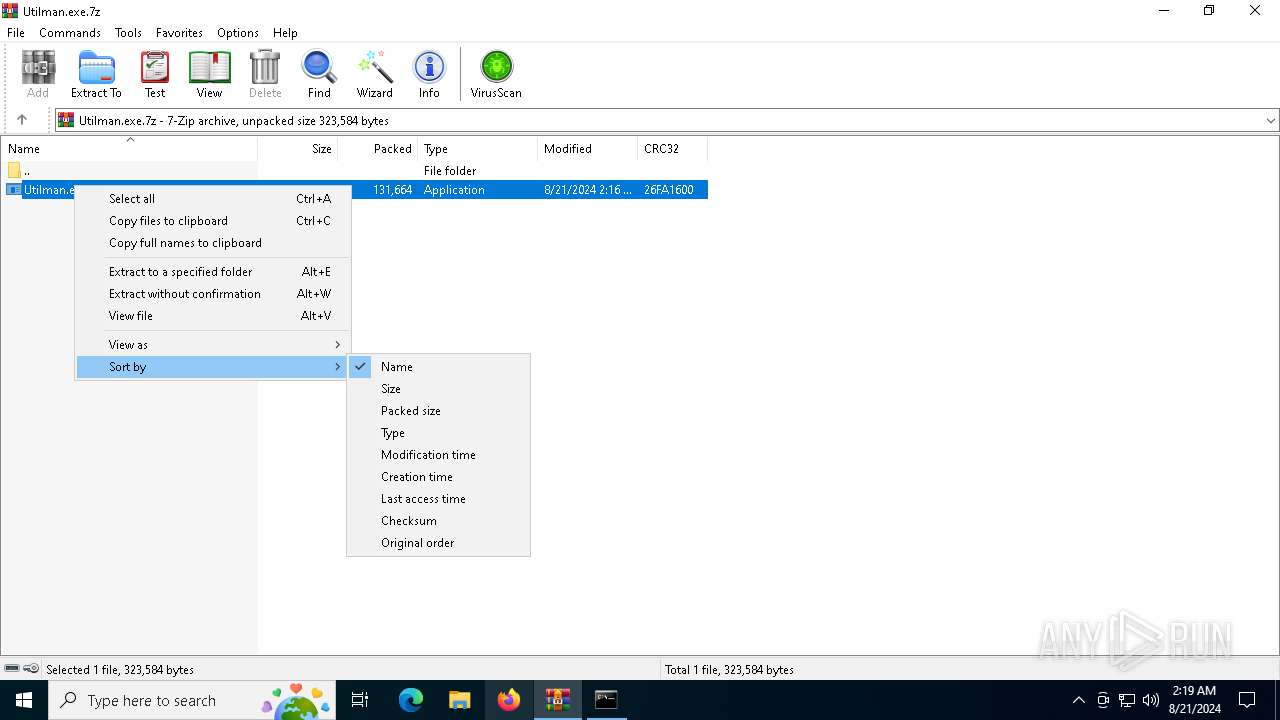Expand the View as submenu
Image resolution: width=1280 pixels, height=720 pixels.
pos(213,345)
